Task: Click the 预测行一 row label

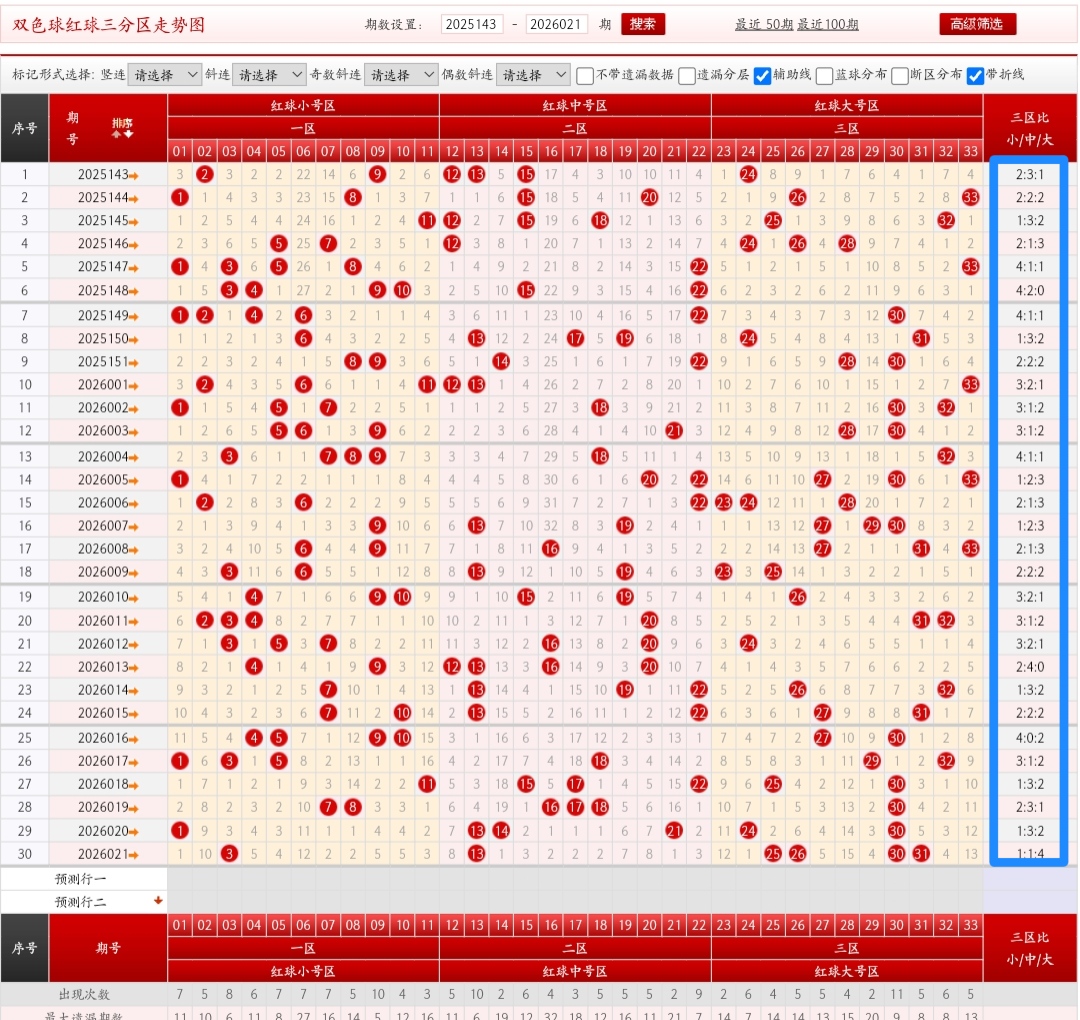Action: [81, 878]
